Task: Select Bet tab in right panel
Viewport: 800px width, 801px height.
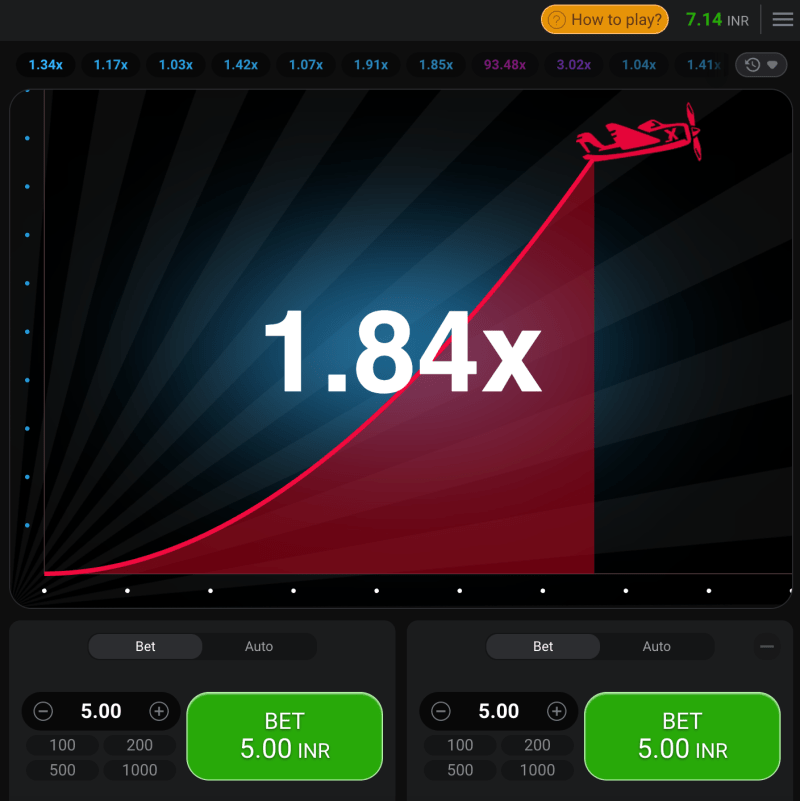Action: [543, 647]
